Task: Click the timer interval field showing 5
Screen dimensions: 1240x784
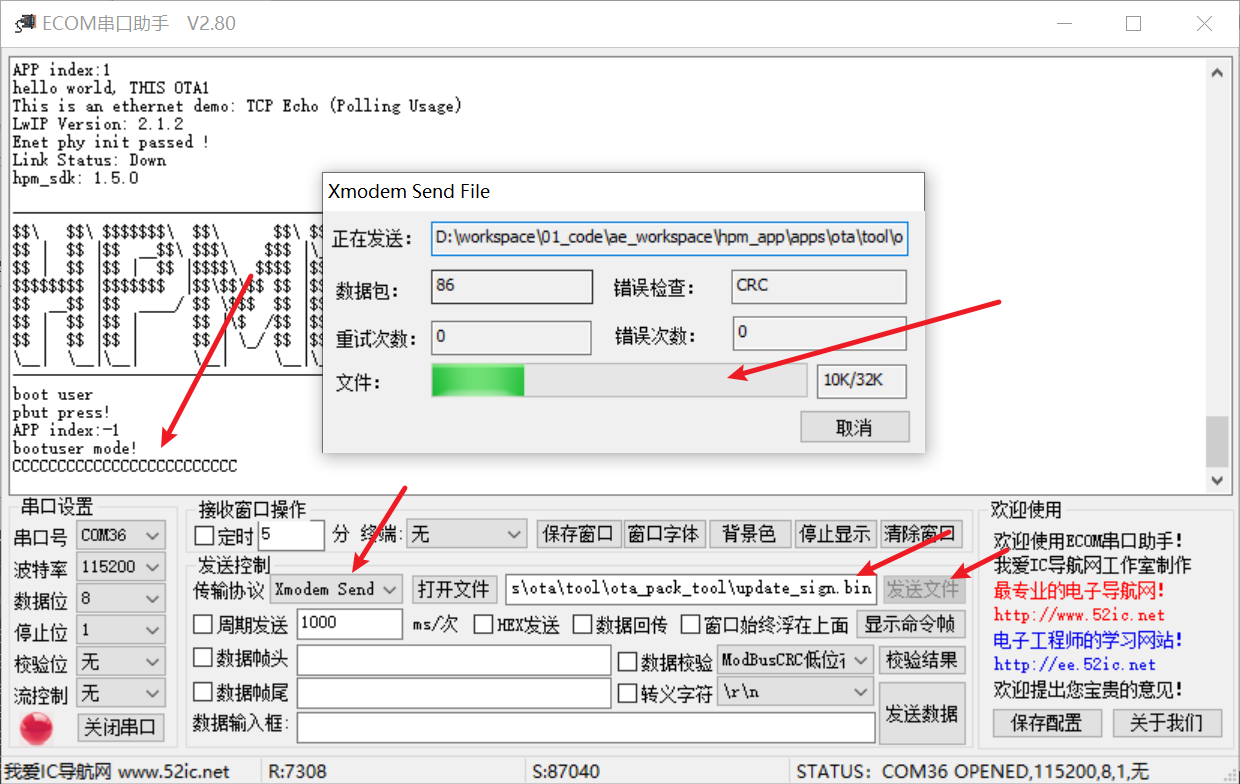Action: pyautogui.click(x=292, y=535)
